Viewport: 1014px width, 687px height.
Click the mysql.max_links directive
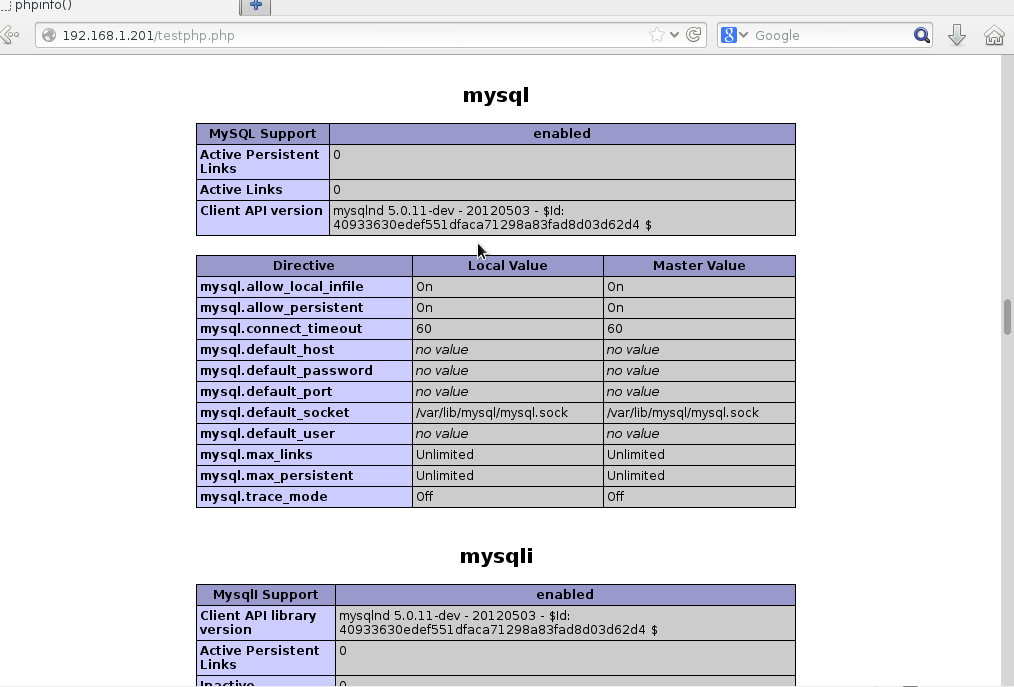click(304, 455)
